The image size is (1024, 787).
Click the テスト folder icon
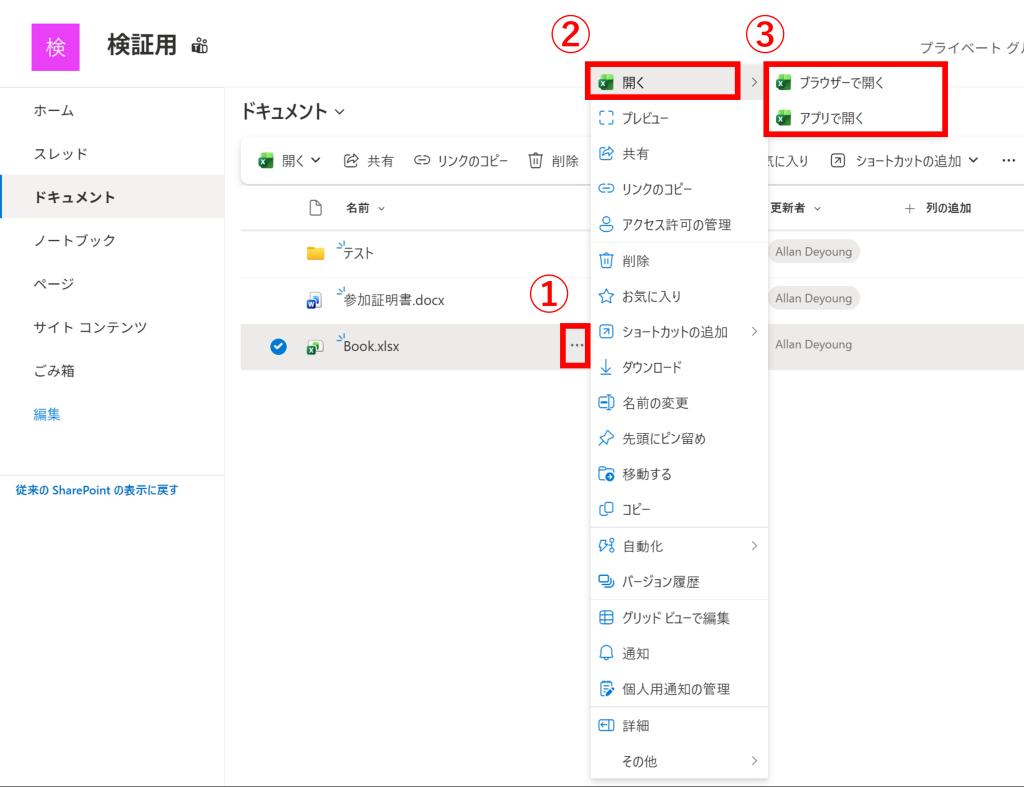click(315, 253)
